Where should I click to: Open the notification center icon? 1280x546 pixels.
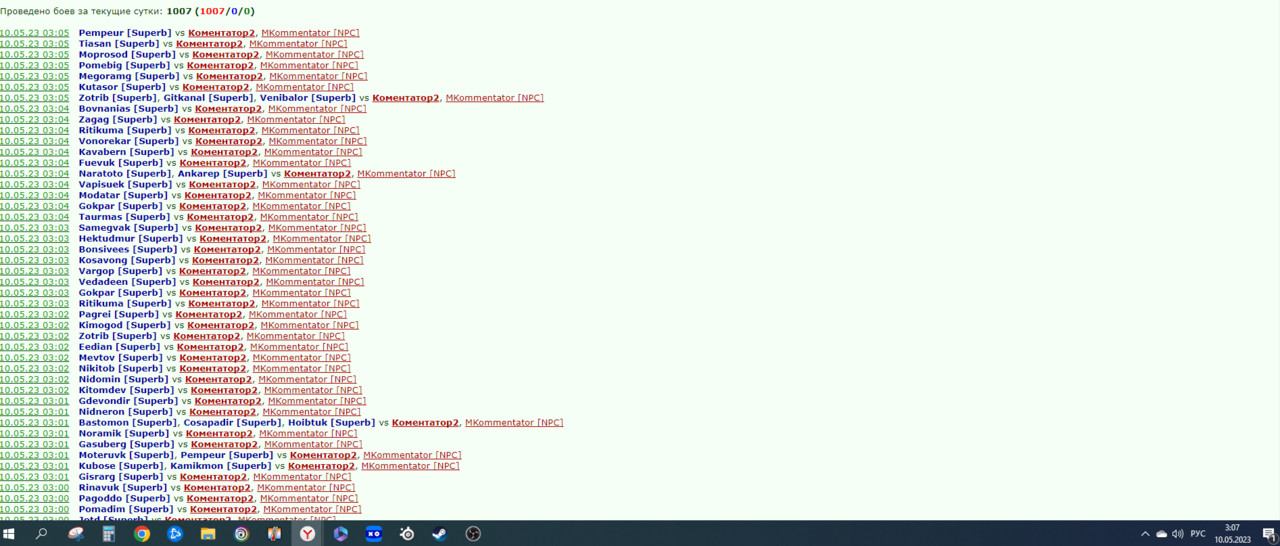tap(1268, 534)
